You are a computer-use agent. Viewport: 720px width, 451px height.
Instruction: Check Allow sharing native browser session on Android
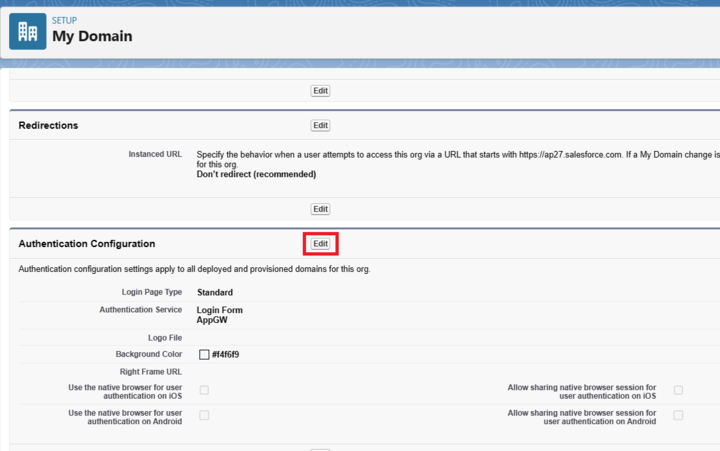678,415
